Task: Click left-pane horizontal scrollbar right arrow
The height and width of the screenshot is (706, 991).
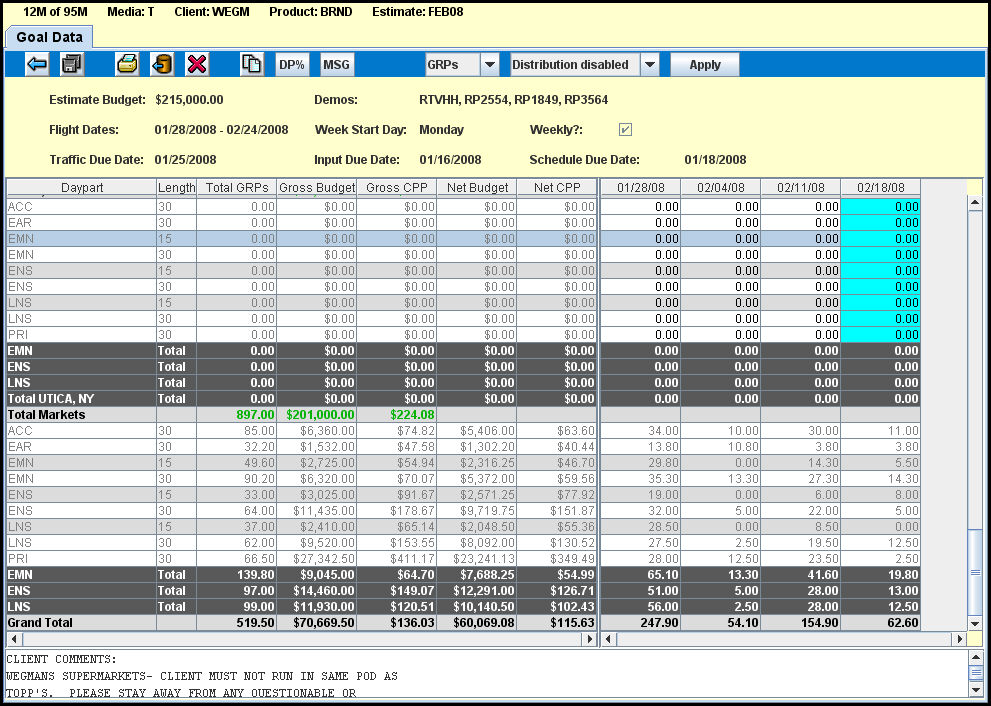Action: [590, 639]
